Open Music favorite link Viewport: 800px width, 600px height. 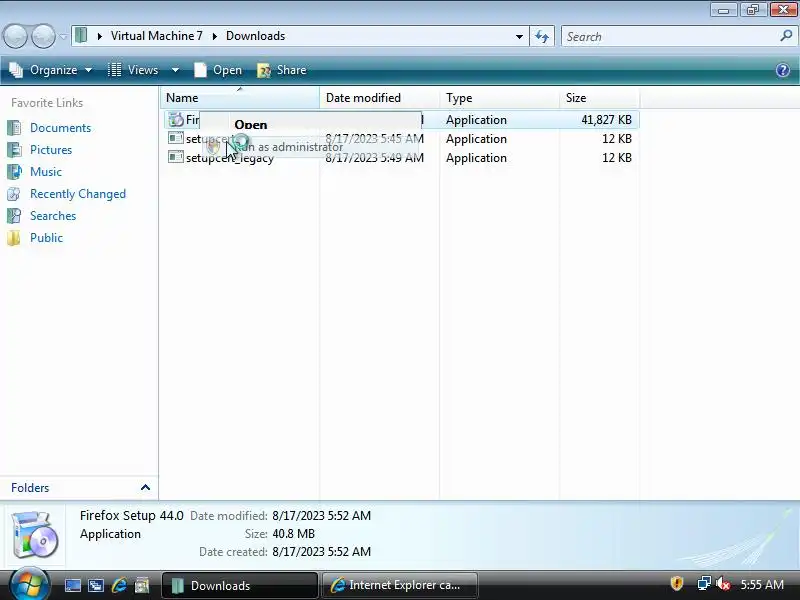click(46, 171)
